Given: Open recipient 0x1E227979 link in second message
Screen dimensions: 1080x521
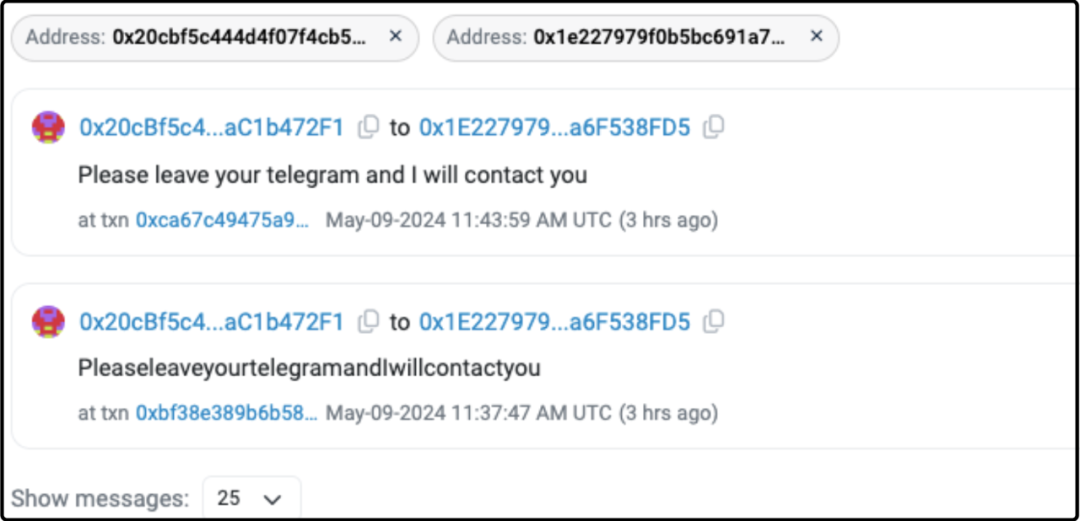Looking at the screenshot, I should [x=554, y=322].
